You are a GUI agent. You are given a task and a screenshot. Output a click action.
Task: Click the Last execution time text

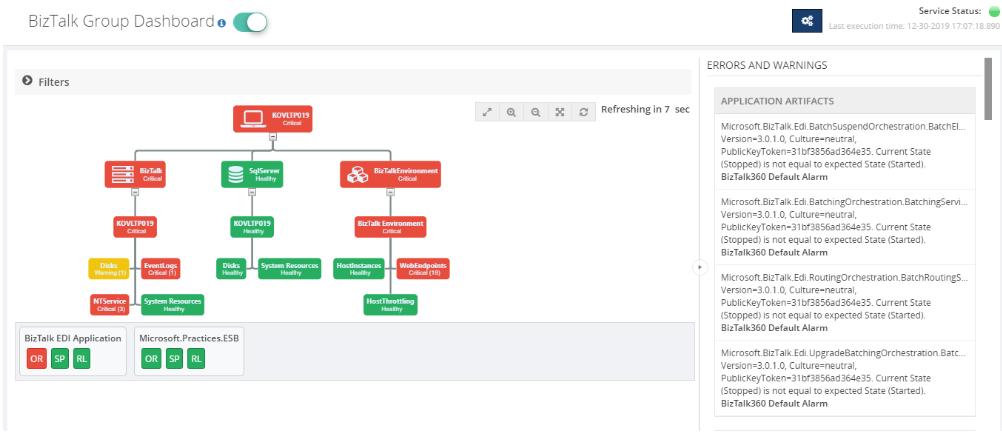click(x=914, y=26)
